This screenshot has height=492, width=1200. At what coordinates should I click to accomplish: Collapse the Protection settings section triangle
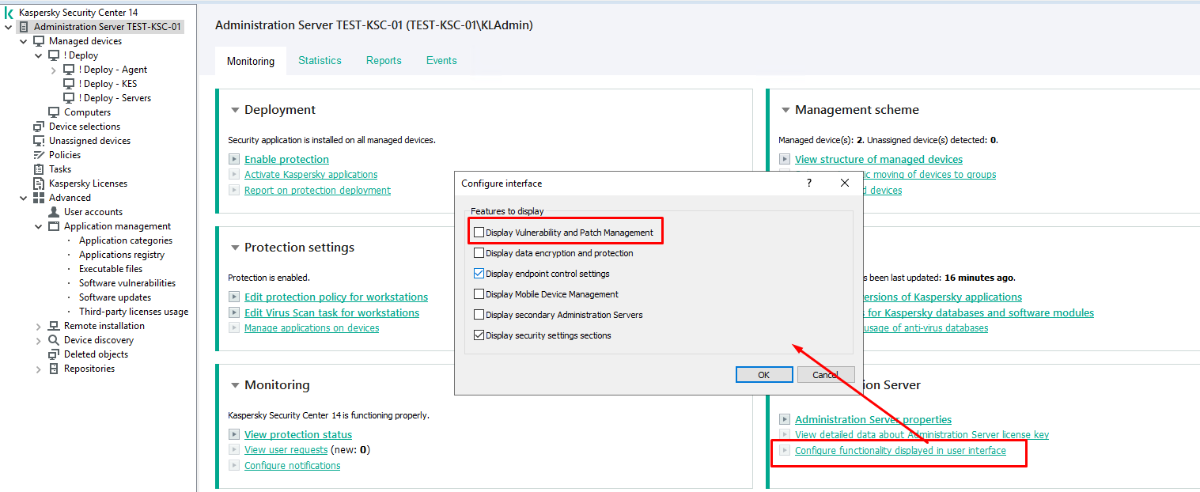[x=235, y=248]
